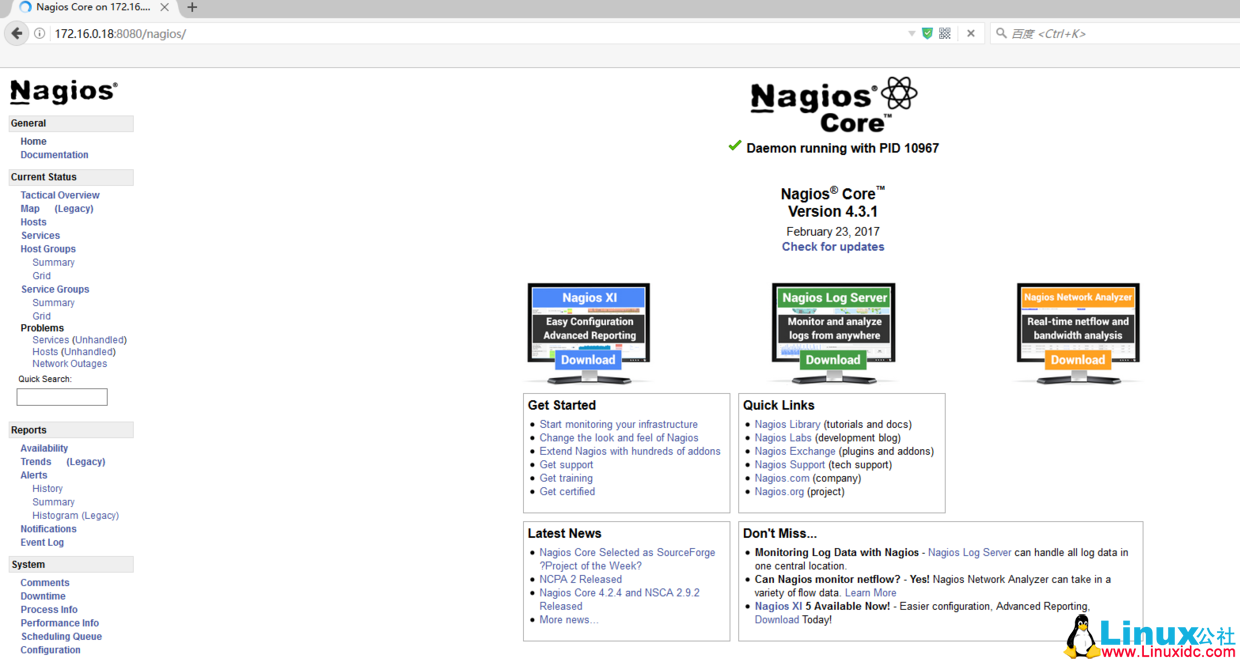Screen dimensions: 1240x662
Task: Open the Home link in sidebar
Action: point(33,142)
